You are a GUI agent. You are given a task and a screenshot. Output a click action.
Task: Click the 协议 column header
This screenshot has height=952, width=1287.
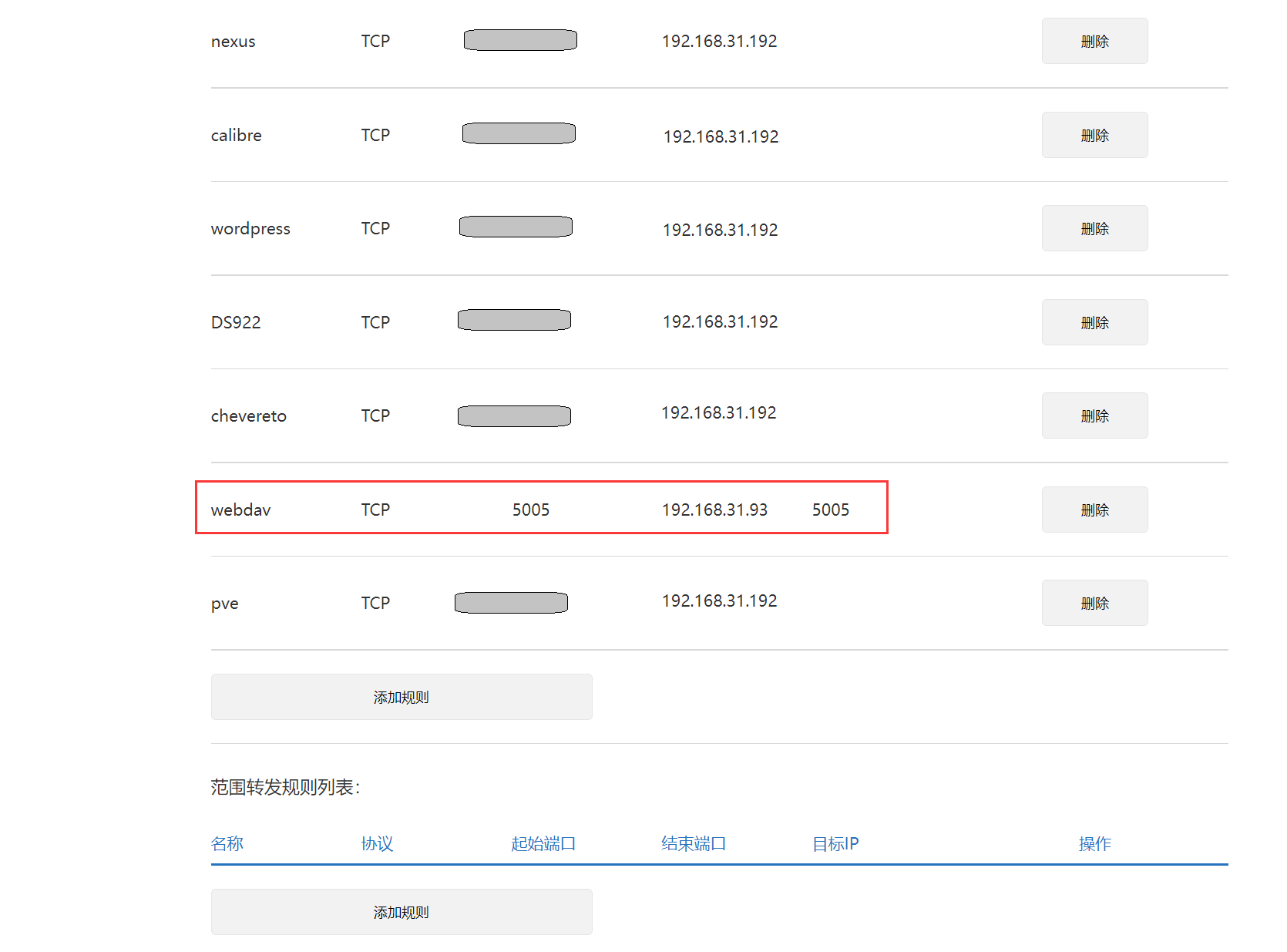[377, 844]
